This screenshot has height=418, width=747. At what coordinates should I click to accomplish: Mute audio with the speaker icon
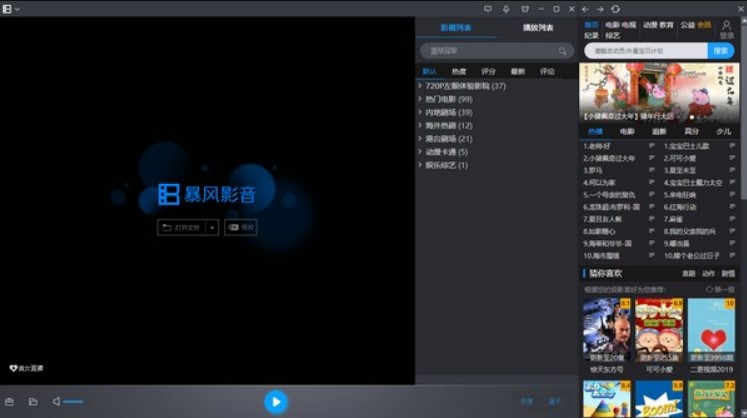click(x=56, y=401)
